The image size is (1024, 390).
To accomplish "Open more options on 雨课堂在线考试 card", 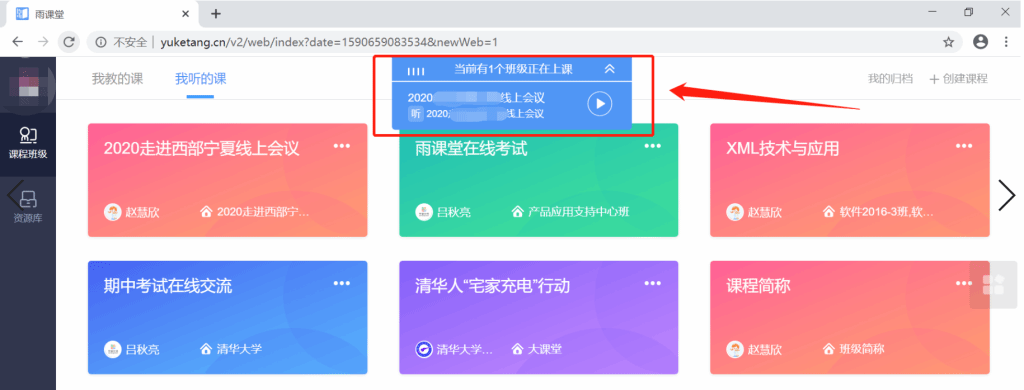I will coord(652,146).
